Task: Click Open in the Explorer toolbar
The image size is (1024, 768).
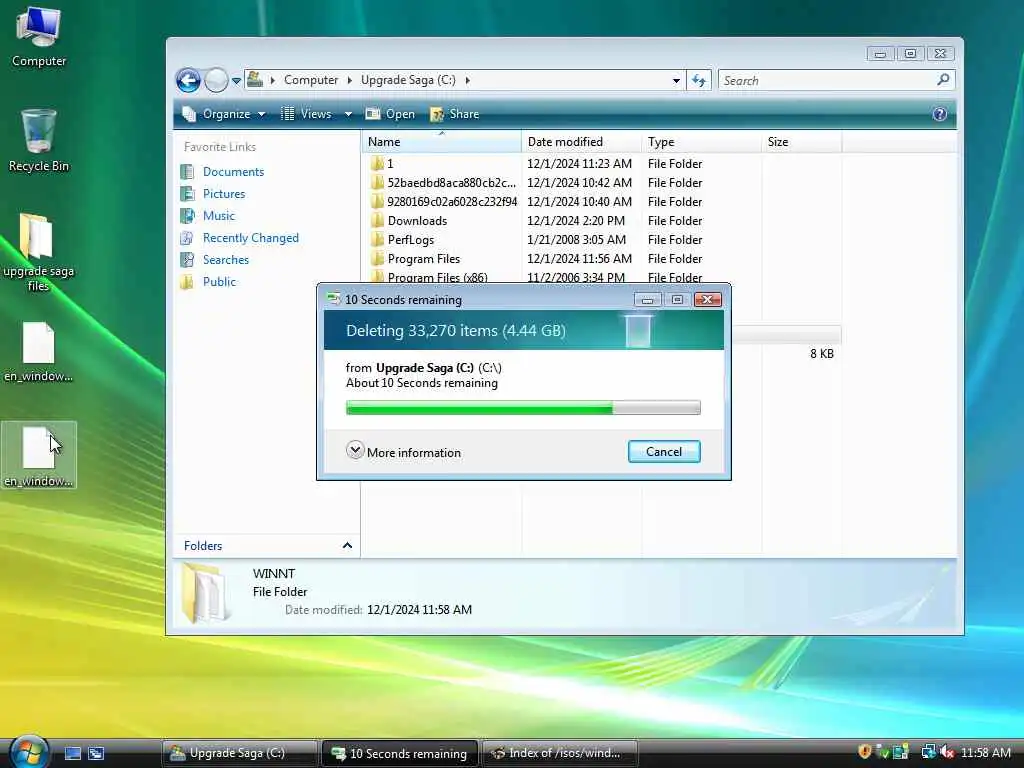Action: tap(390, 114)
